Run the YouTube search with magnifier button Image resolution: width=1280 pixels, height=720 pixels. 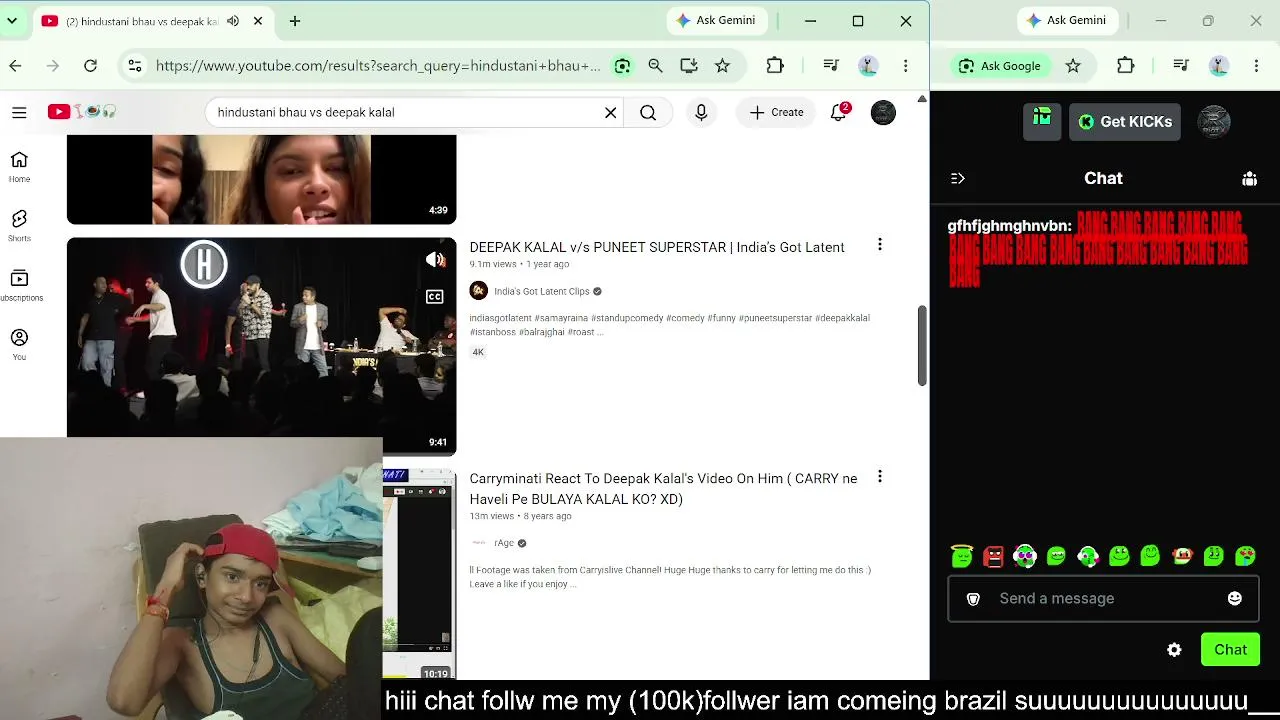[x=648, y=112]
